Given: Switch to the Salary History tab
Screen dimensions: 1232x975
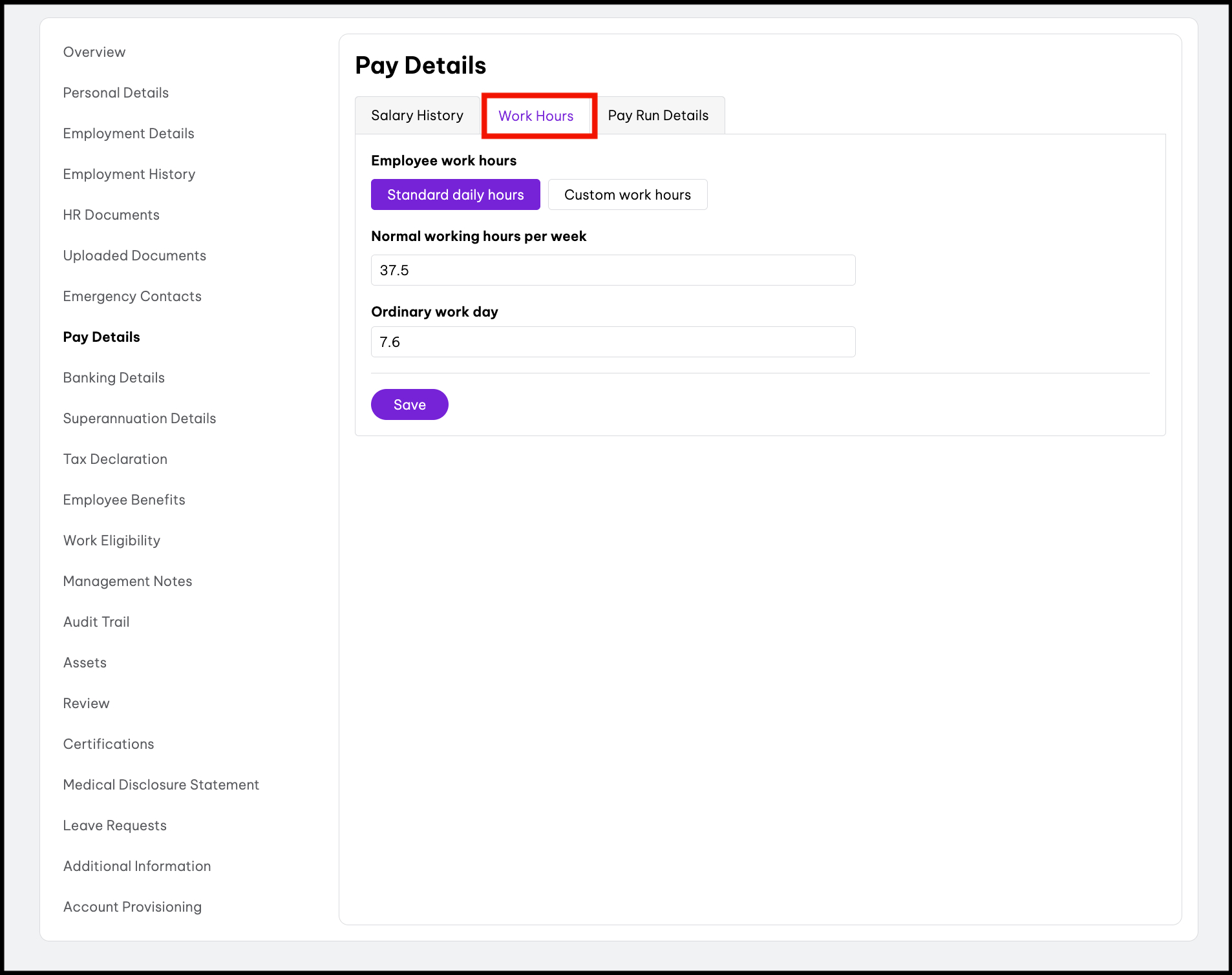Looking at the screenshot, I should click(418, 116).
